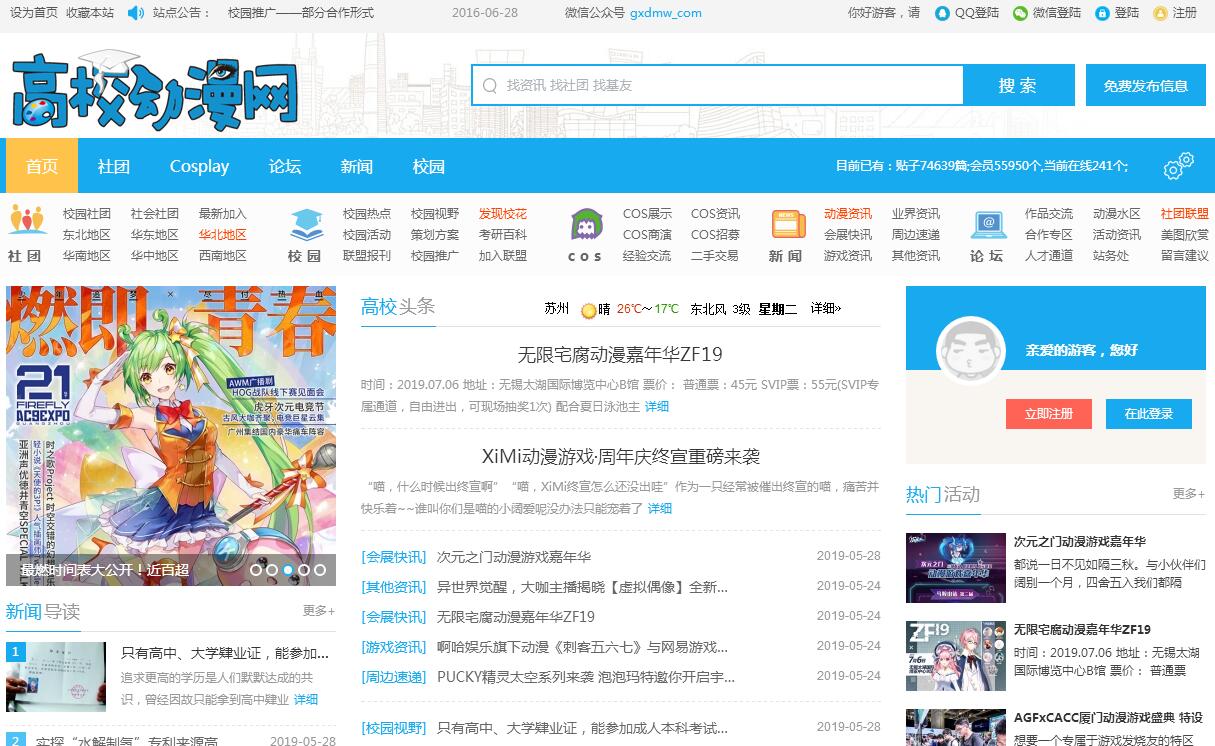Click the QQ登陆 penguin icon
1215x746 pixels.
(942, 13)
